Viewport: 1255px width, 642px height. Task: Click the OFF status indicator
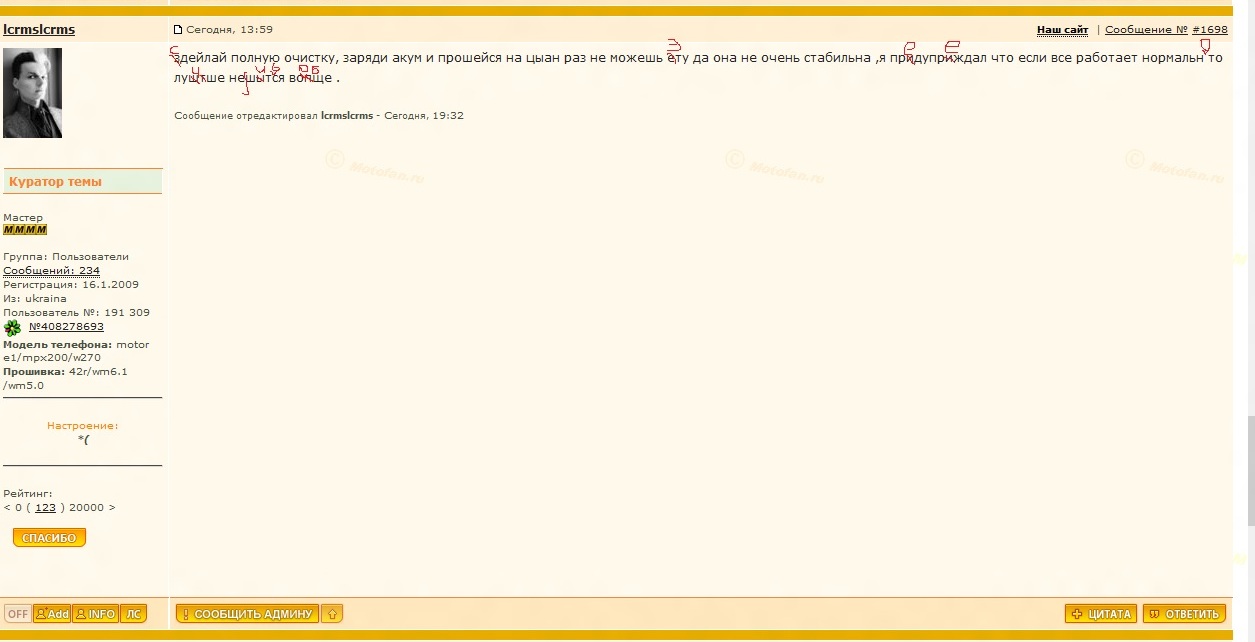[x=18, y=614]
